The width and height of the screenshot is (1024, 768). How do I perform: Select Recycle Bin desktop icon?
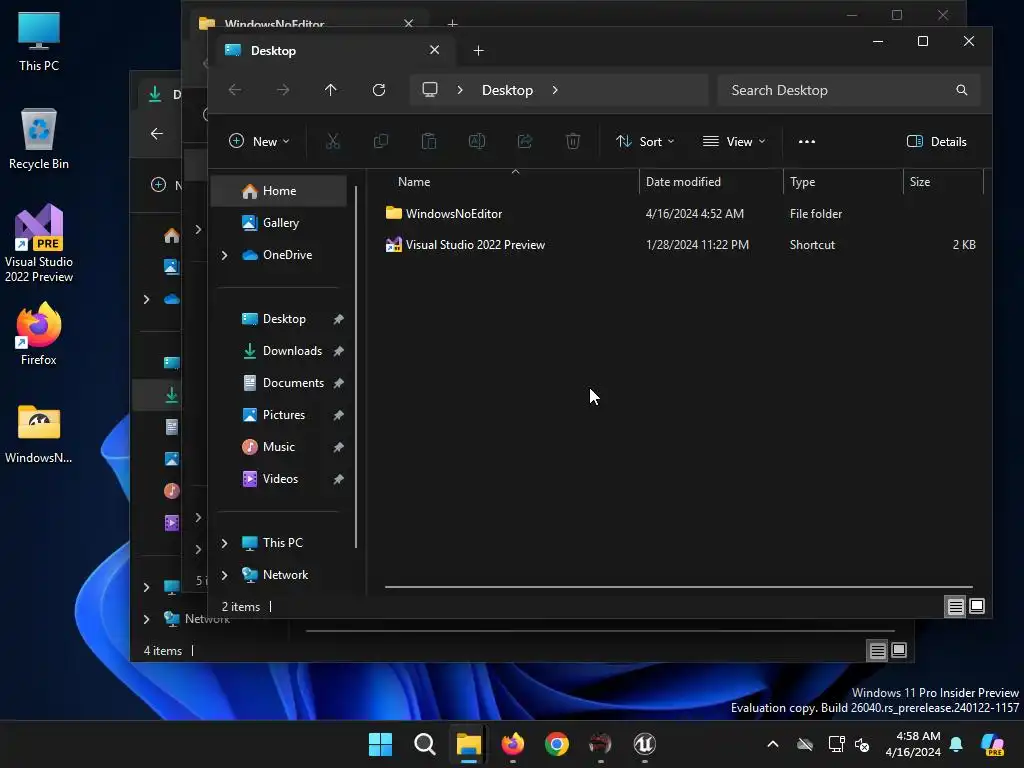(x=39, y=138)
